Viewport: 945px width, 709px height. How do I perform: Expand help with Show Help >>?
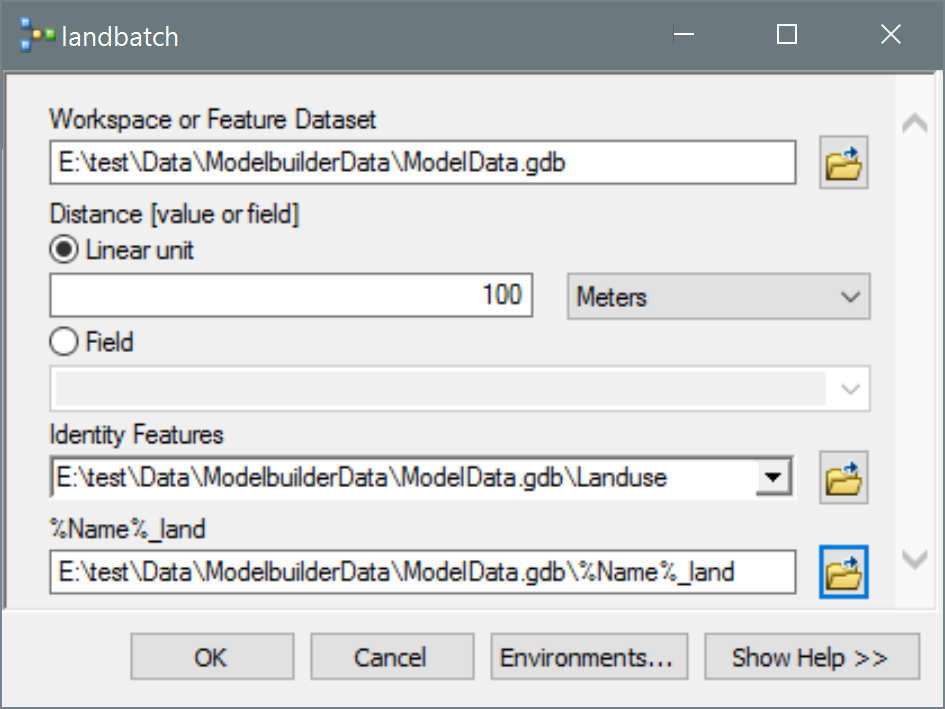(811, 657)
